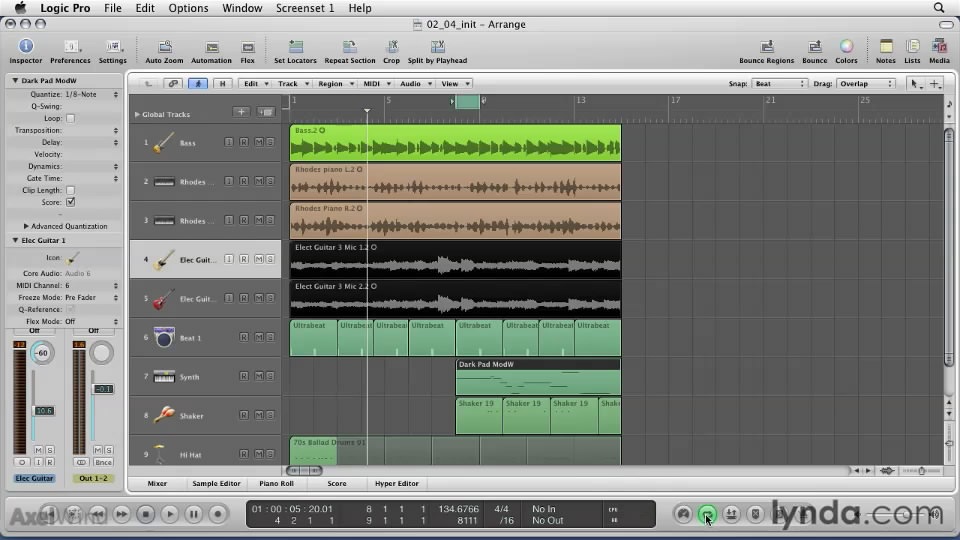
Task: Click the Set Locators icon
Action: click(x=295, y=47)
